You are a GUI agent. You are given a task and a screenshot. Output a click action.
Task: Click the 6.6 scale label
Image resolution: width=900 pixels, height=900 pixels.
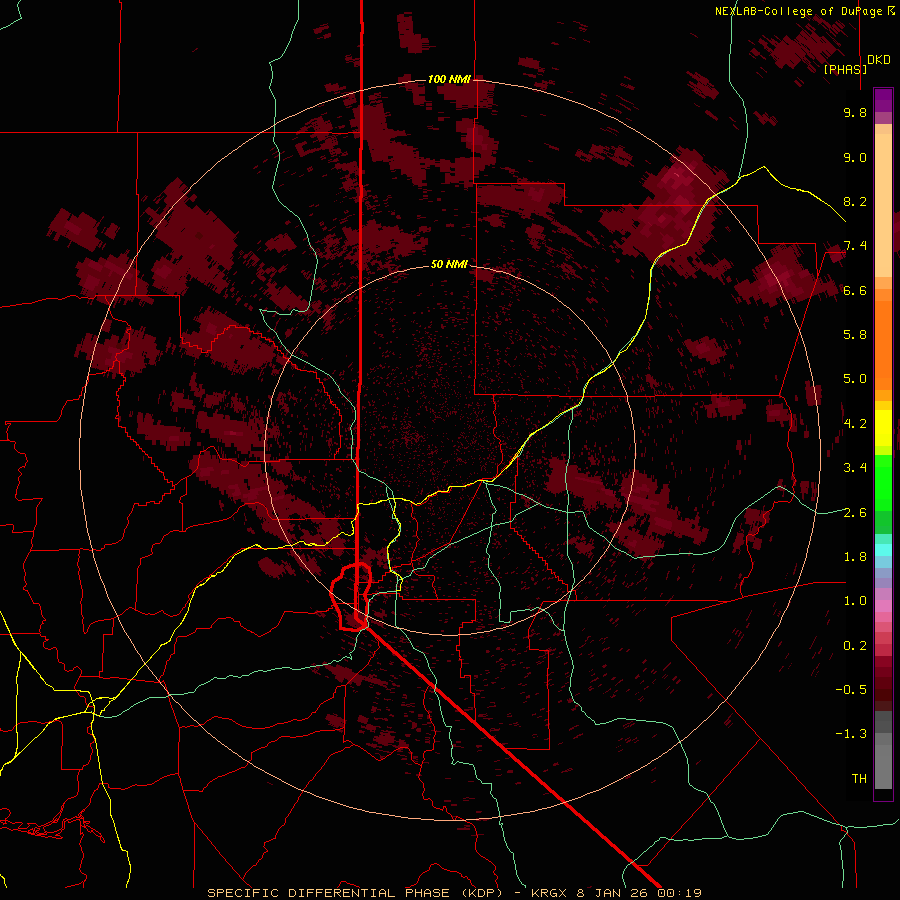click(855, 290)
